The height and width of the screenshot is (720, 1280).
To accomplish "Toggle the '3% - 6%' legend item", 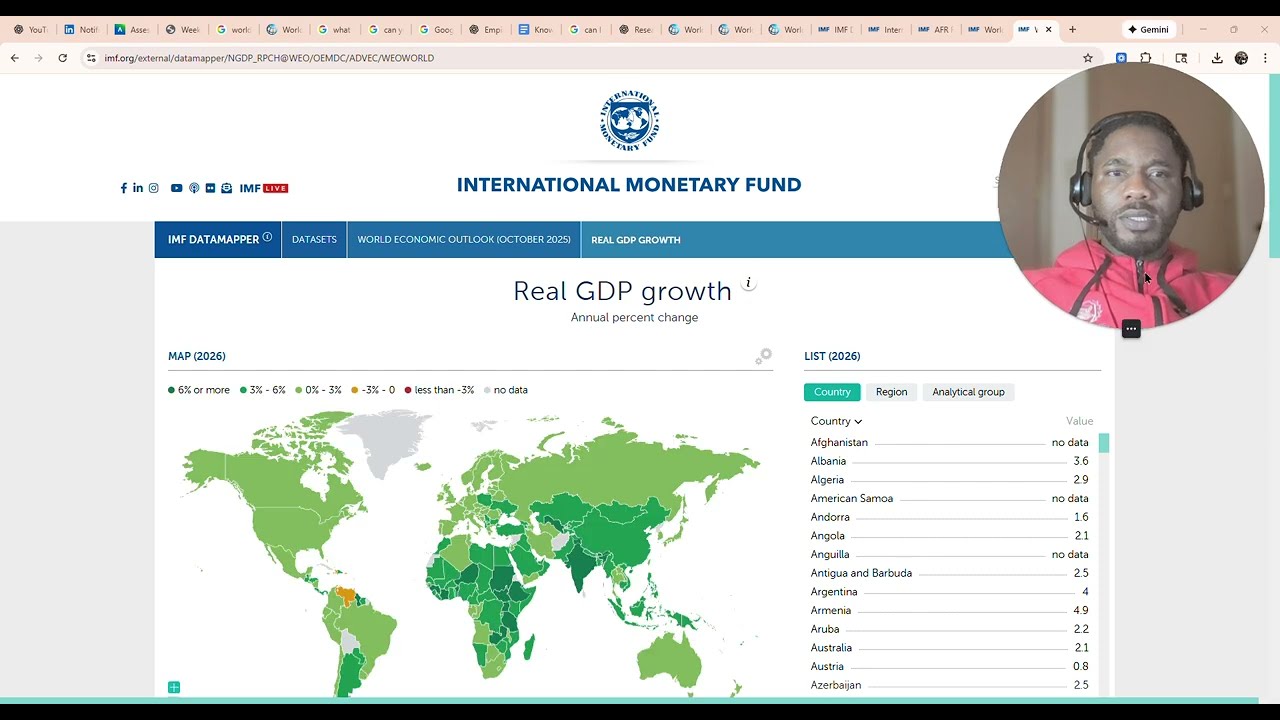I will 263,390.
